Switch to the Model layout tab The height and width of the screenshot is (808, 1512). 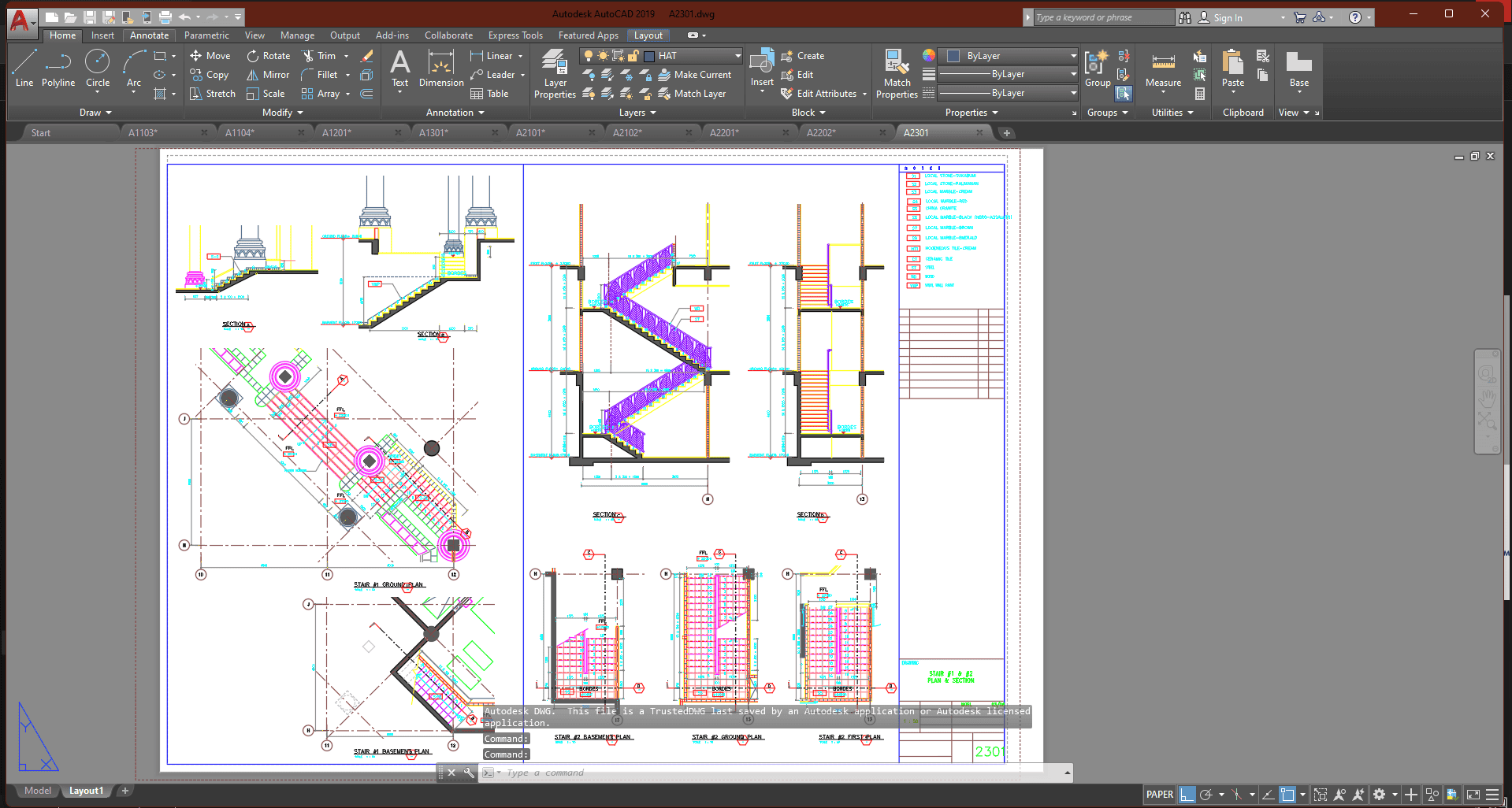coord(37,791)
